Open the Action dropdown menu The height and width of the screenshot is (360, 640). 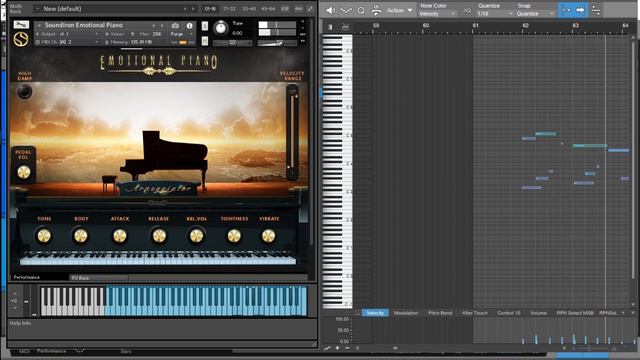(400, 11)
